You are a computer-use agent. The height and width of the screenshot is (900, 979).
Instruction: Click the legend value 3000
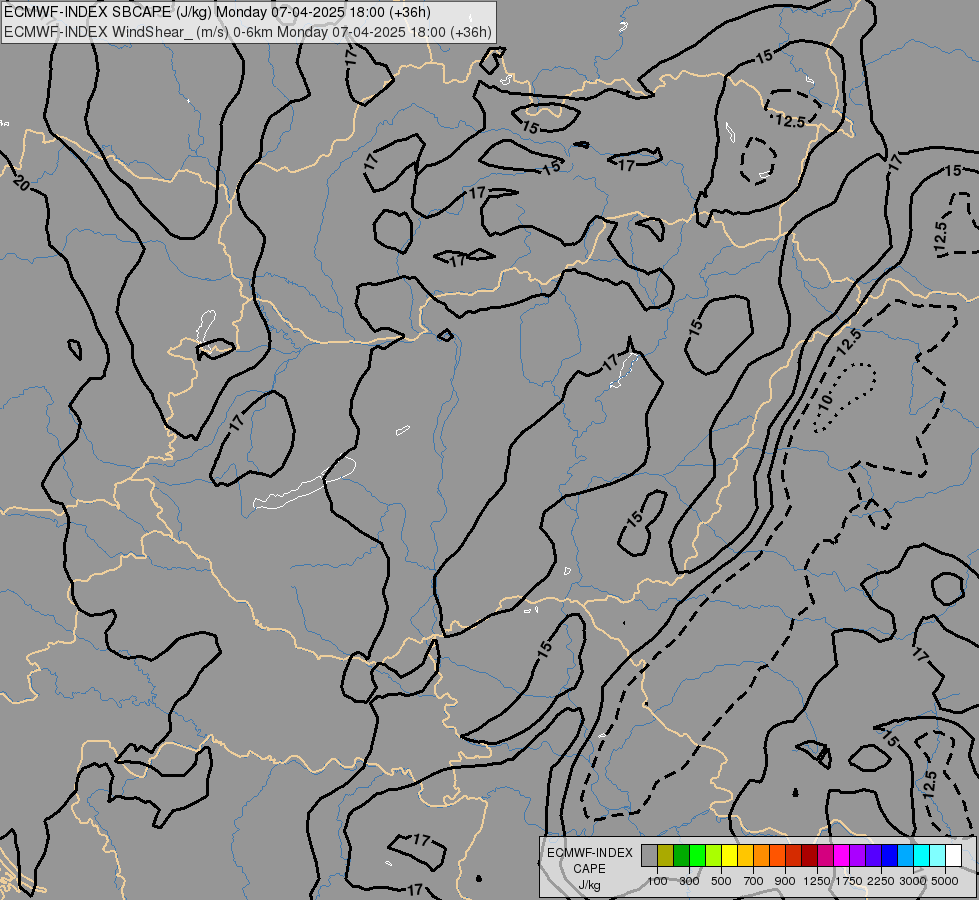tap(912, 881)
